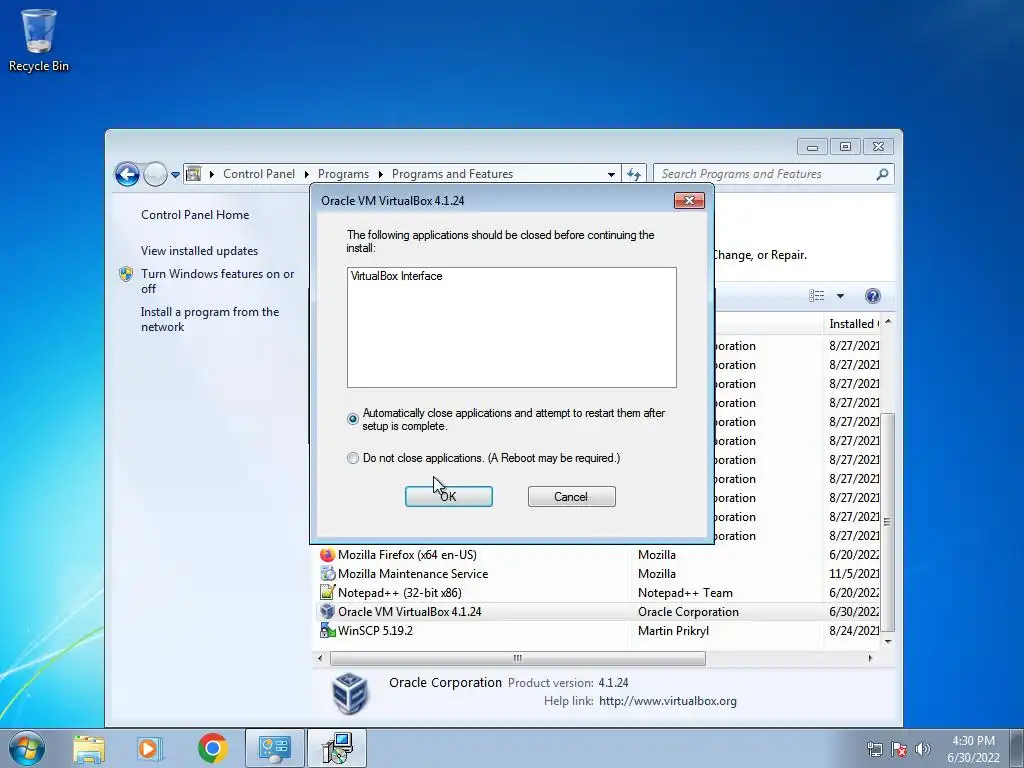The height and width of the screenshot is (768, 1024).
Task: Open the http://www.virtualbox.org help link
Action: tap(667, 701)
